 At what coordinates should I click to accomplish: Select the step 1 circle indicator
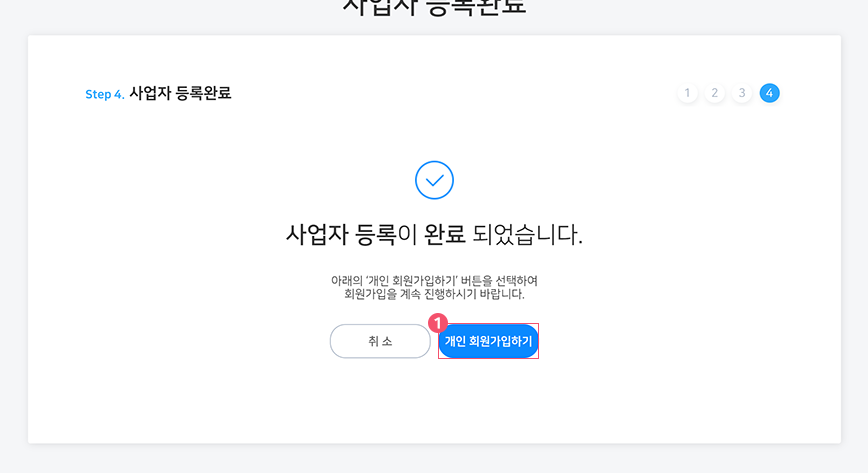pyautogui.click(x=688, y=93)
